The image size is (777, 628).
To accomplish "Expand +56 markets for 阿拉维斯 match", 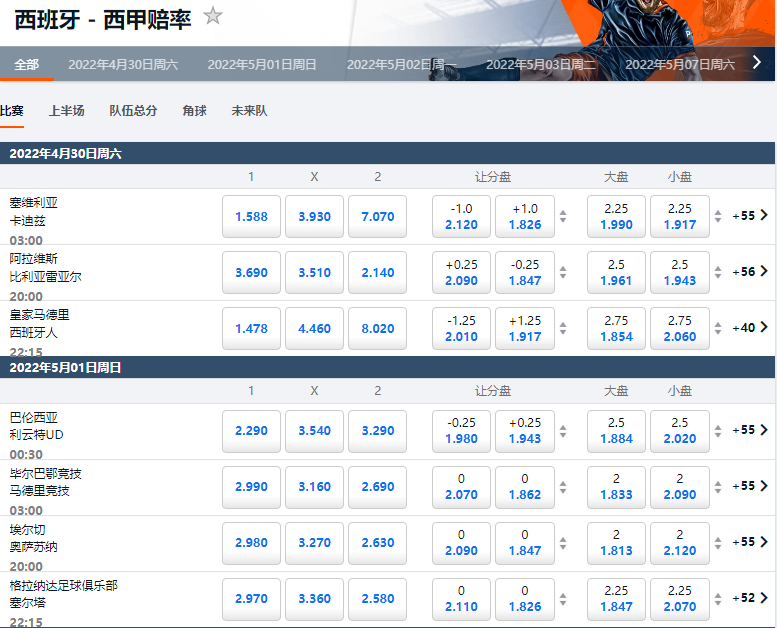I will tap(750, 271).
